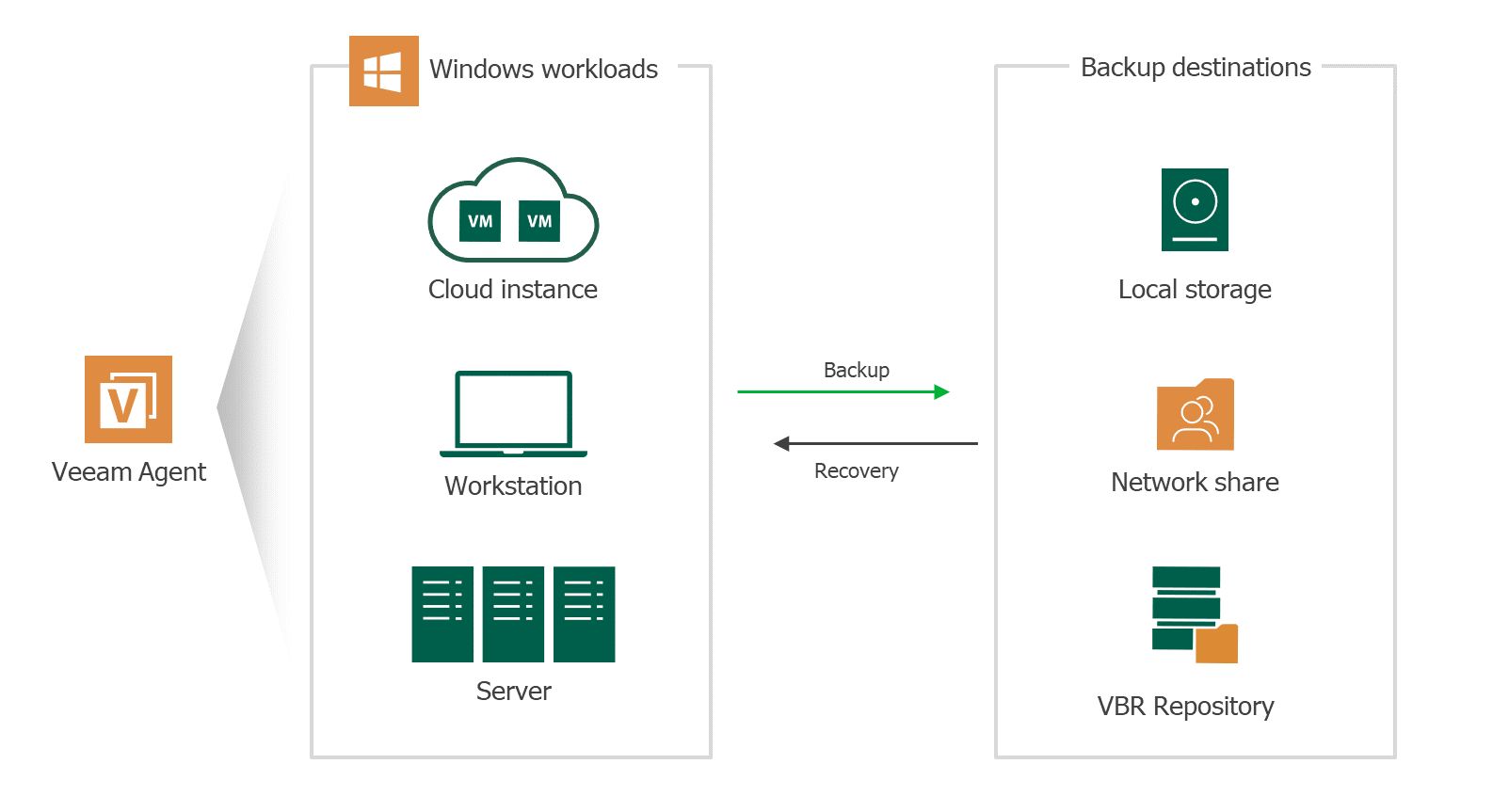Image resolution: width=1493 pixels, height=812 pixels.
Task: Click the Local storage disk icon
Action: [x=1195, y=210]
